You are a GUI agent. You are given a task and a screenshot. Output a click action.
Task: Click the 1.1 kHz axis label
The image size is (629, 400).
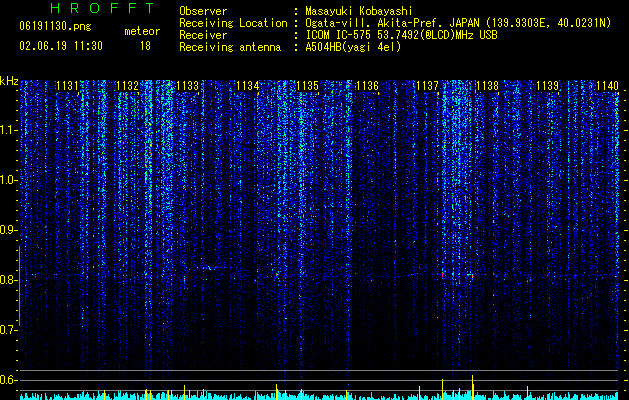tap(8, 130)
